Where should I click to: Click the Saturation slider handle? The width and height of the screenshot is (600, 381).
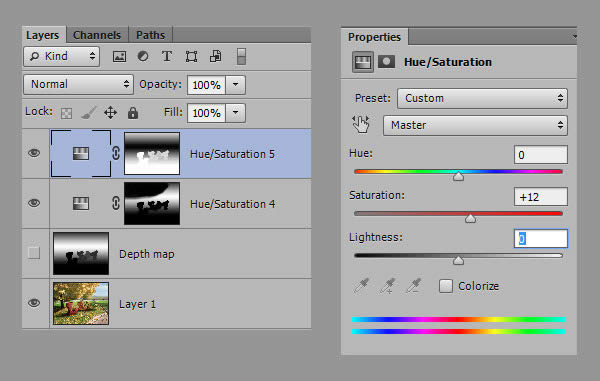(x=470, y=218)
